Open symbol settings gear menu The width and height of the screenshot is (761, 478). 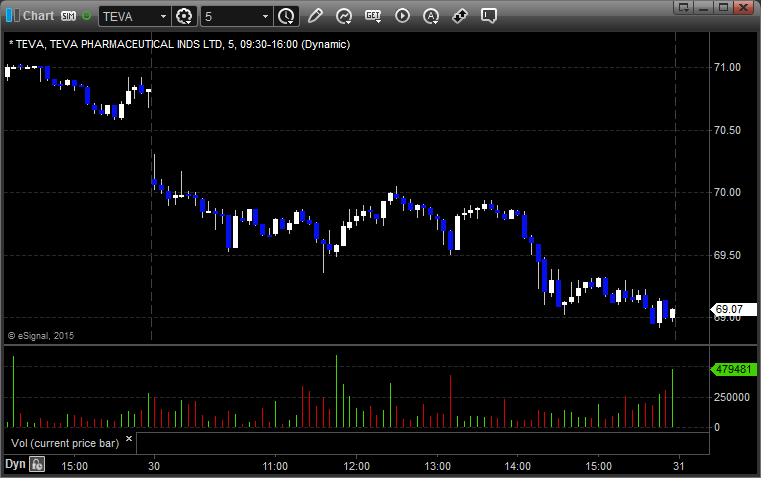[x=184, y=16]
